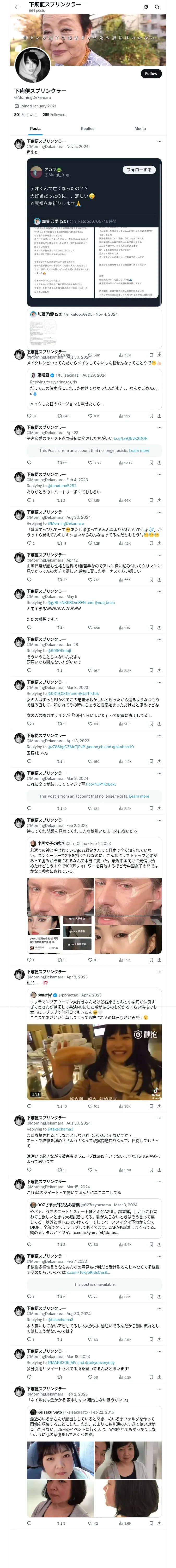
Task: Switch to the Replies tab
Action: 87,128
